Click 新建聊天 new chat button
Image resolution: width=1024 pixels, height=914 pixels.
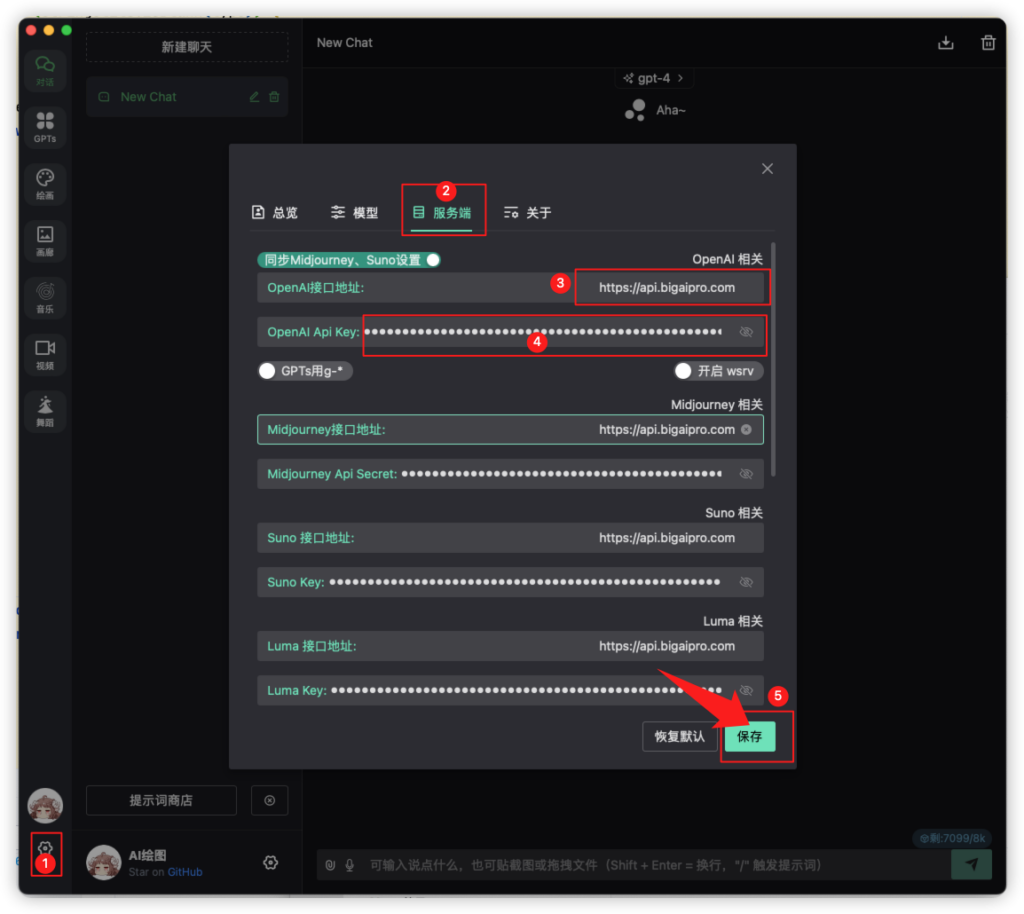click(187, 47)
